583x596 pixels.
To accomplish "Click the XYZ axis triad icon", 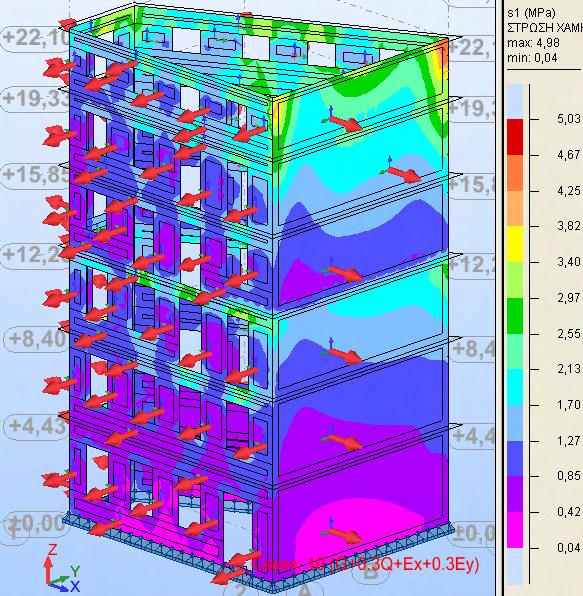I will click(63, 568).
